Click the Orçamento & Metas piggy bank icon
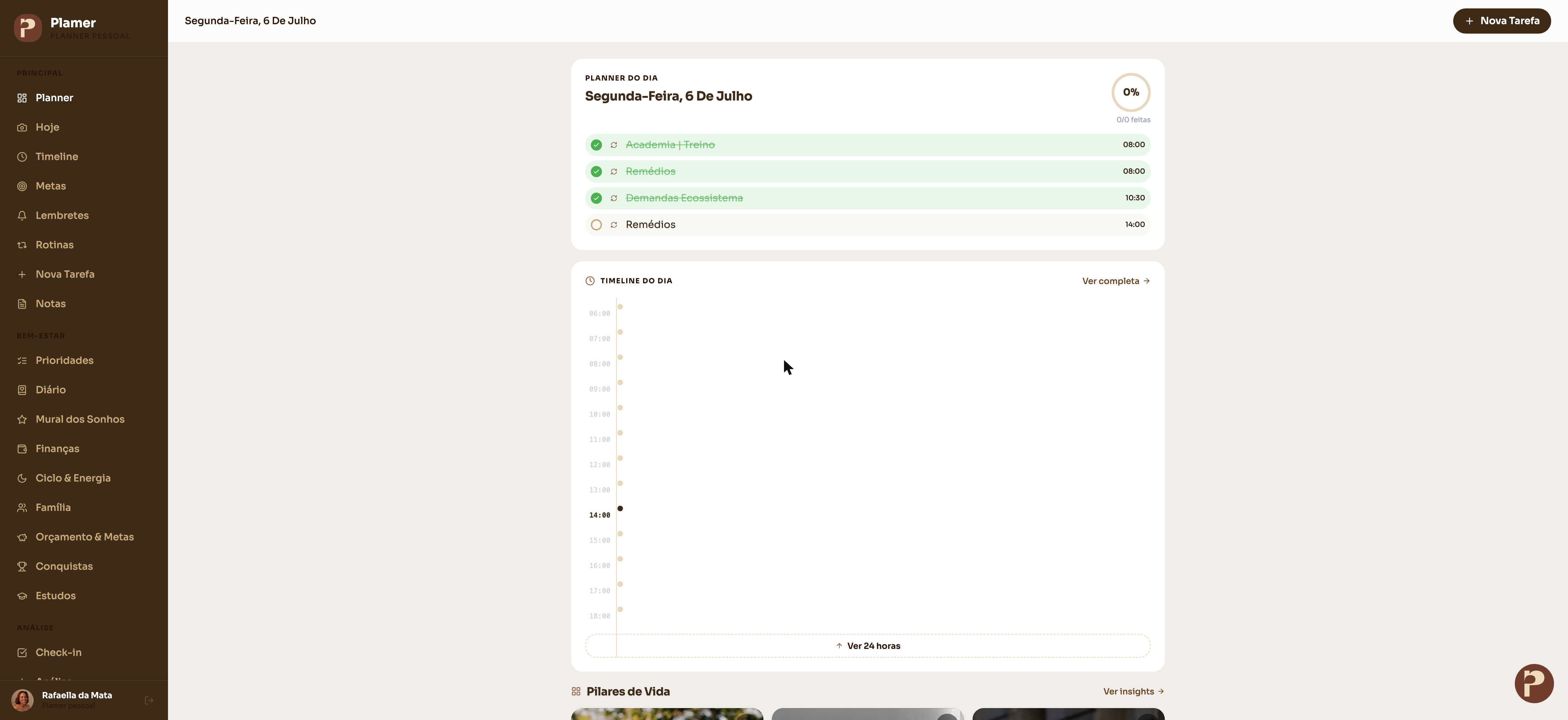The width and height of the screenshot is (1568, 720). coord(22,537)
